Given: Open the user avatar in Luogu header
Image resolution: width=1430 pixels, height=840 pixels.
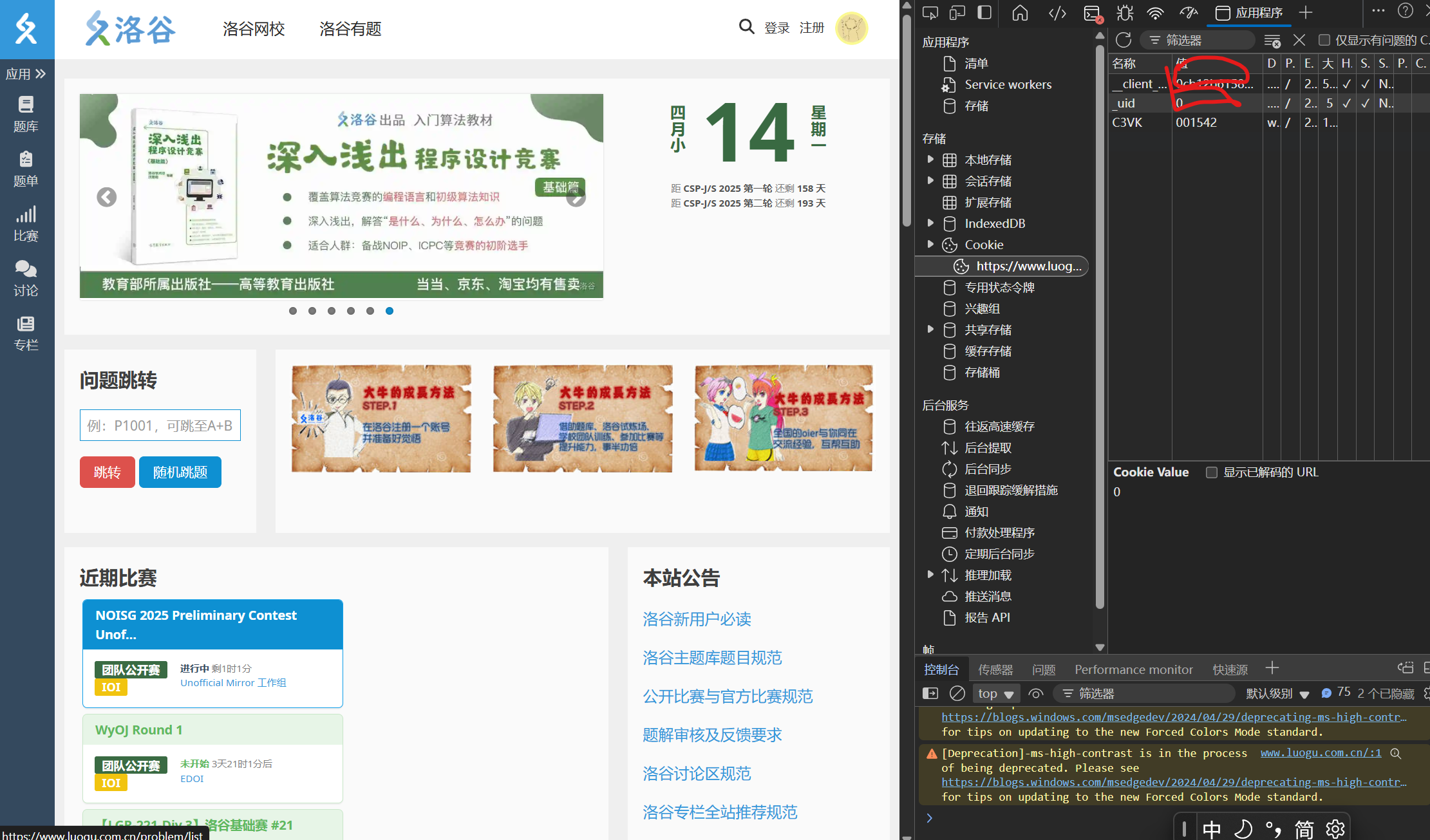Looking at the screenshot, I should tap(851, 28).
